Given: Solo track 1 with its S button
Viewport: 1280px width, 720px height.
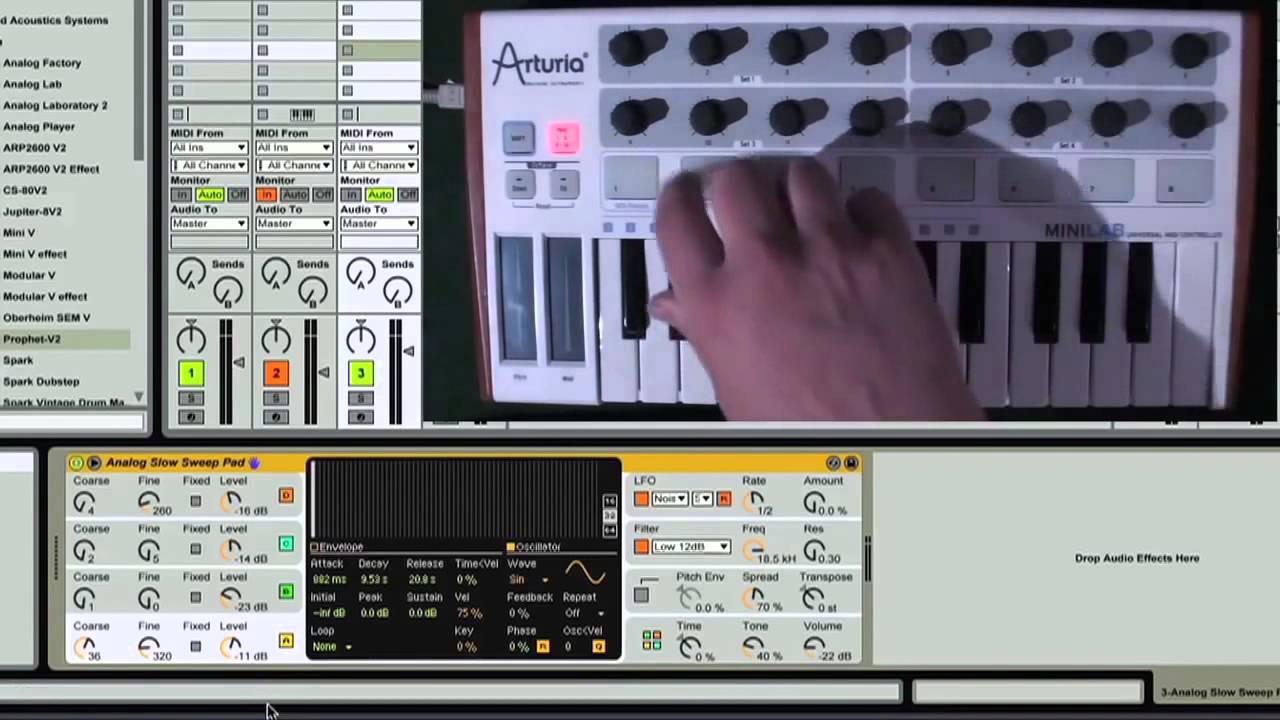Looking at the screenshot, I should coord(191,399).
